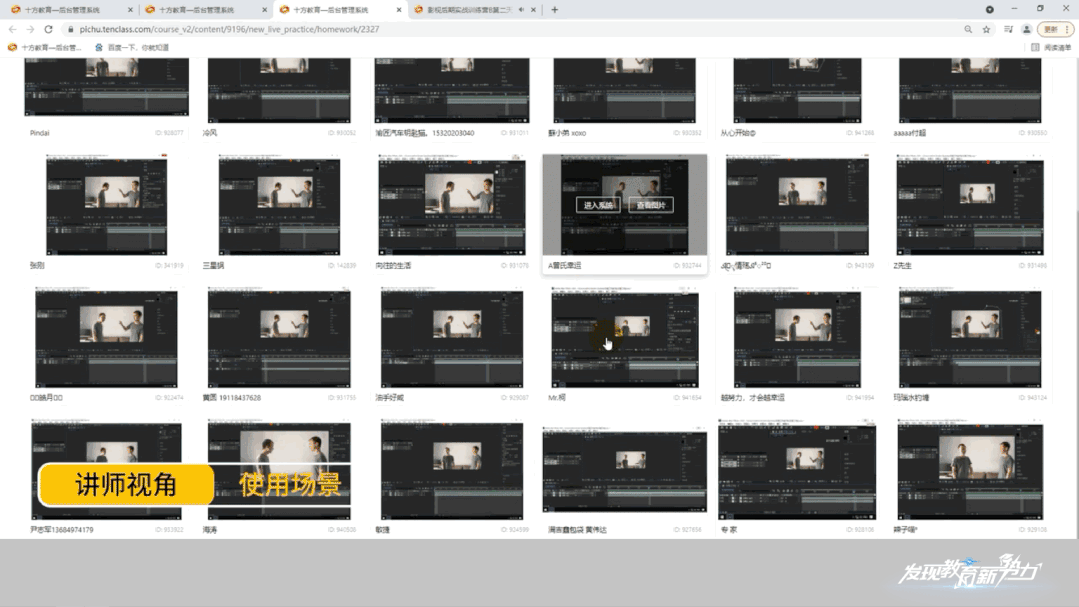1079x607 pixels.
Task: Bookmark this page with the star icon
Action: click(986, 30)
